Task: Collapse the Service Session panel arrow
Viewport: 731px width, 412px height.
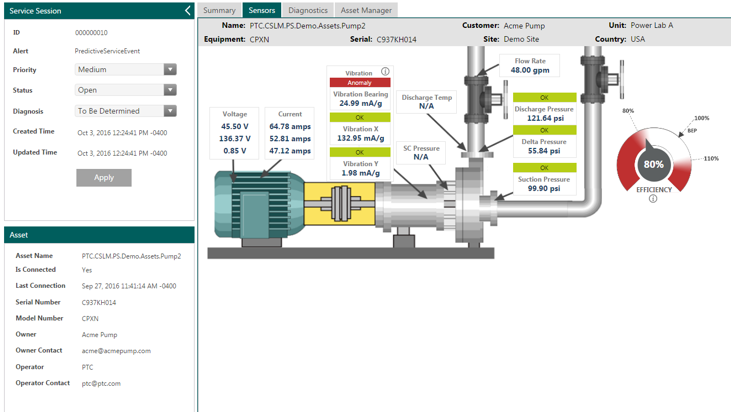Action: click(187, 11)
